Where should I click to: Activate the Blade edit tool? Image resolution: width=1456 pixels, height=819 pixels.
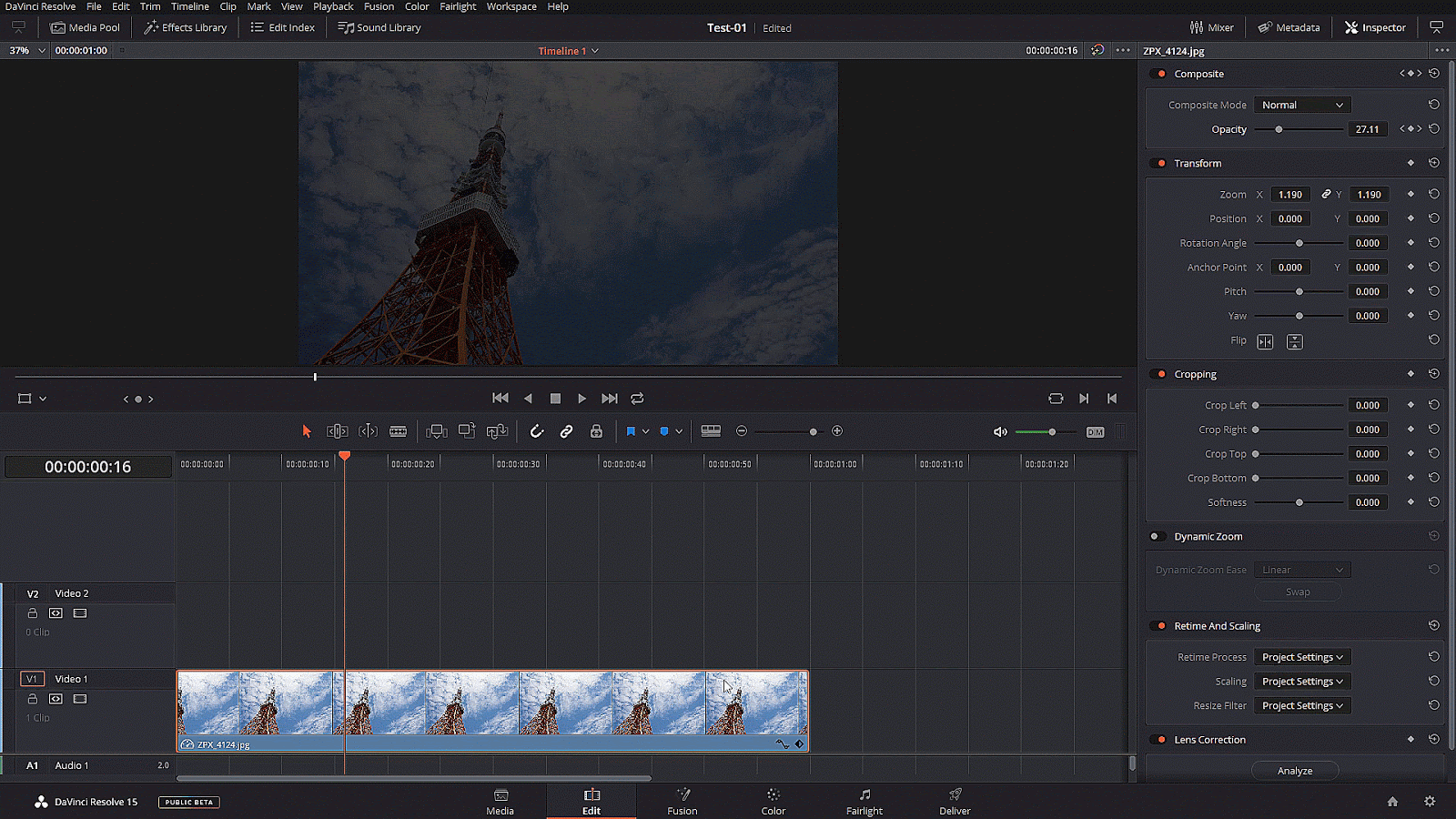398,431
